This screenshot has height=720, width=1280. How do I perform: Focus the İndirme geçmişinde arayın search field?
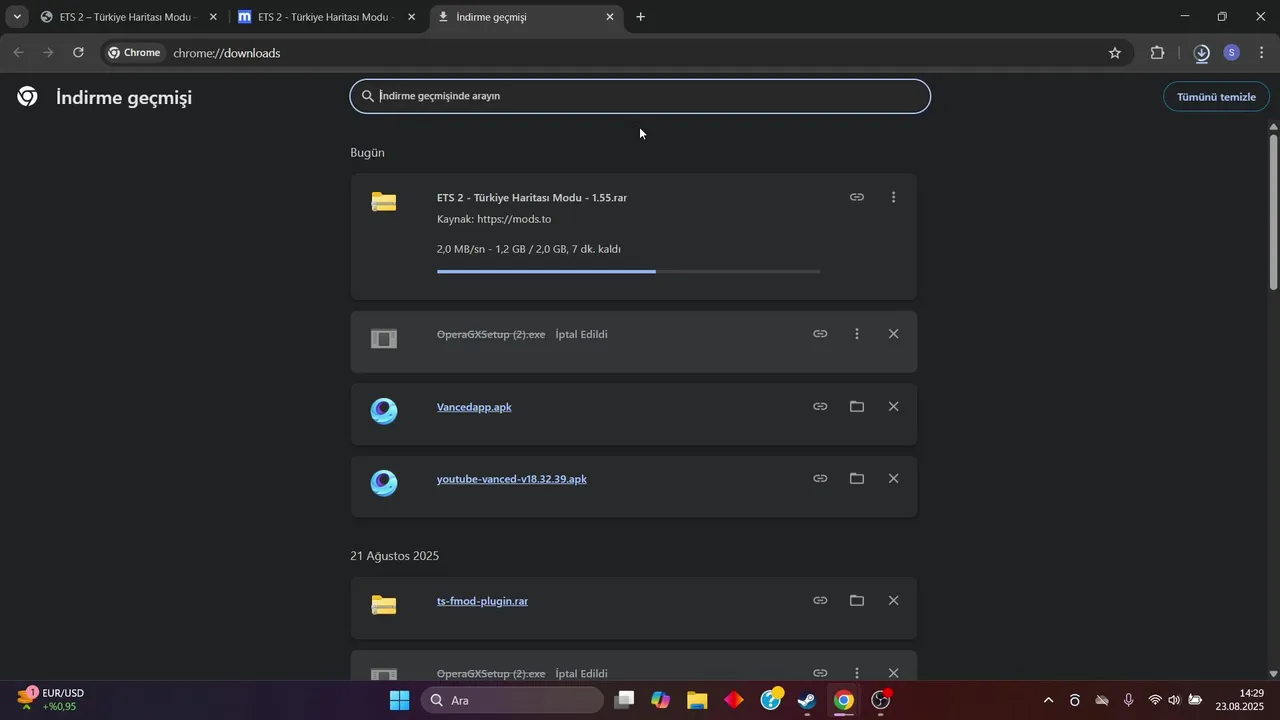tap(640, 96)
